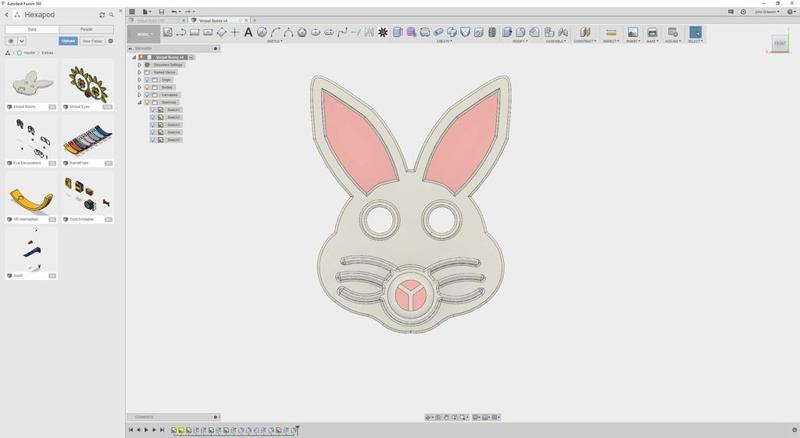800x438 pixels.
Task: Toggle visibility of the Bodies folder
Action: 147,87
